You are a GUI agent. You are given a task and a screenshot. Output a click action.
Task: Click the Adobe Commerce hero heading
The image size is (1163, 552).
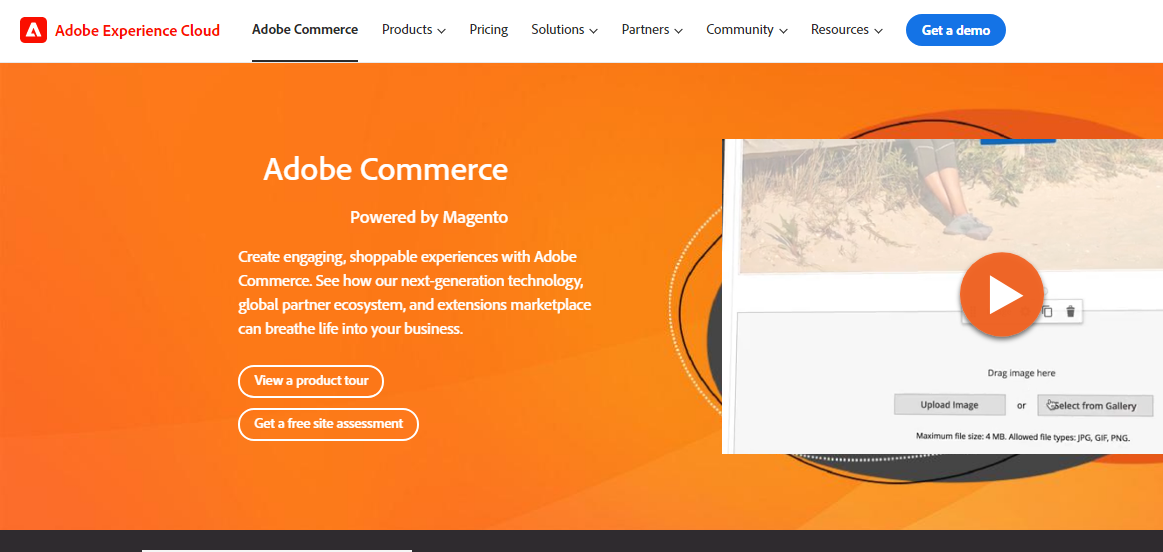click(385, 169)
